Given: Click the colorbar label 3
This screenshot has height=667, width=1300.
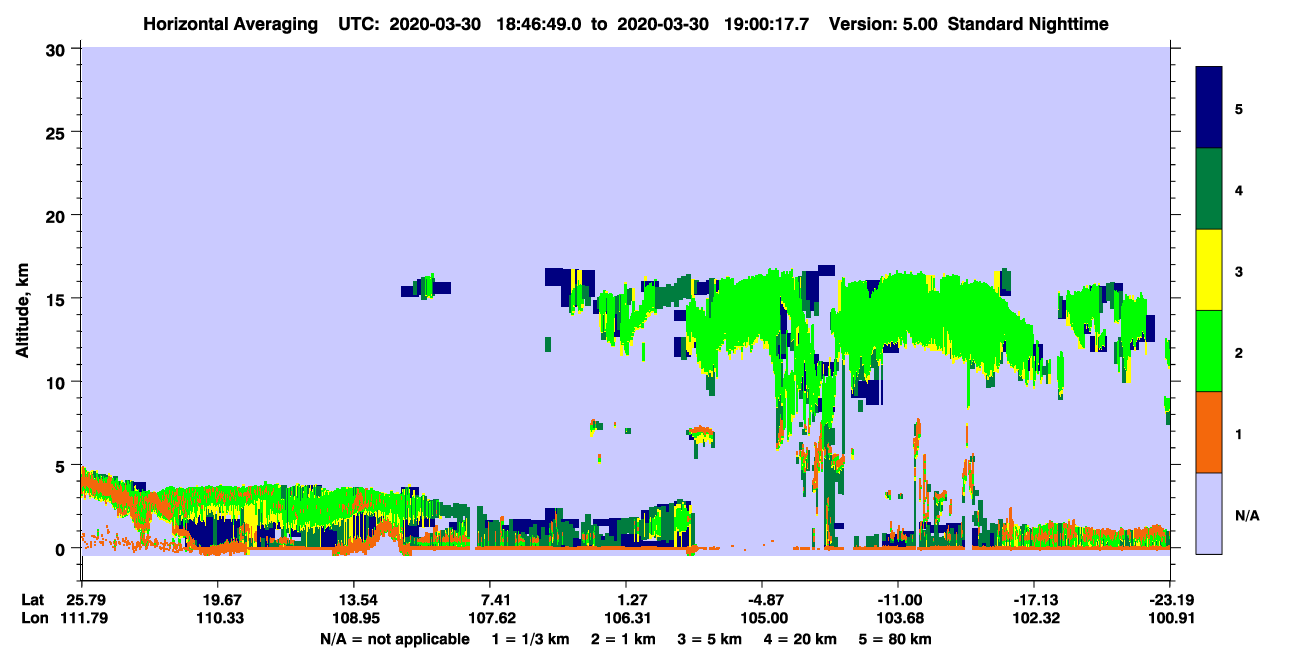Looking at the screenshot, I should (x=1238, y=271).
